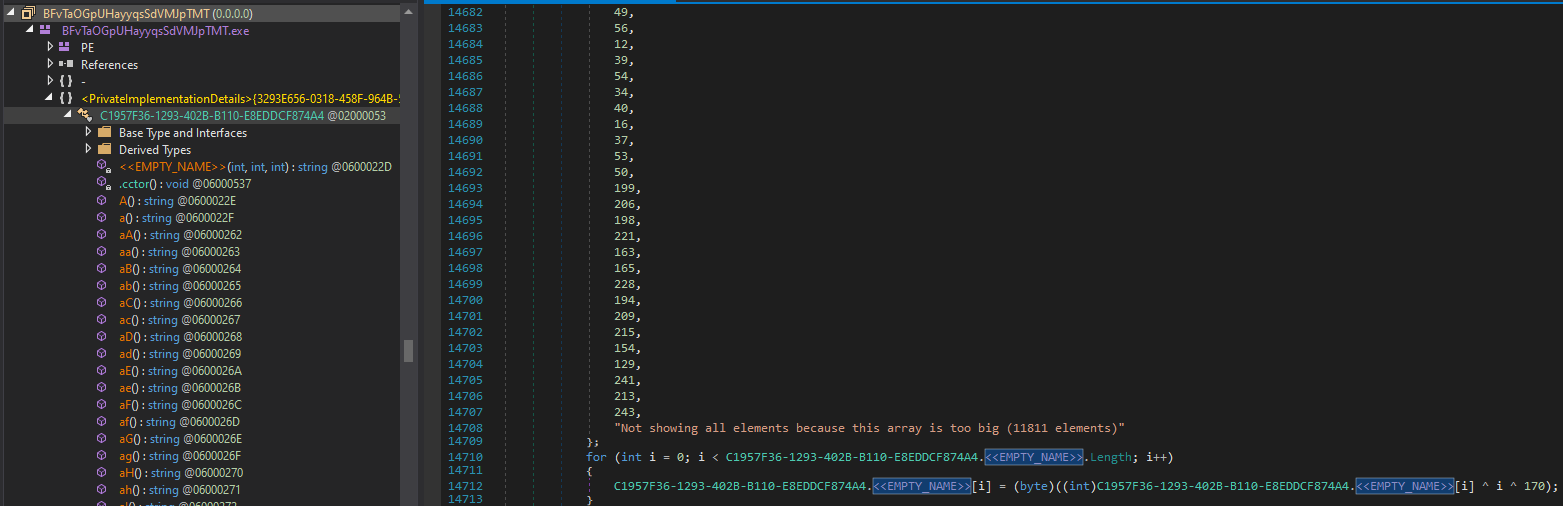Click line number 14710 in the gutter

tap(465, 457)
